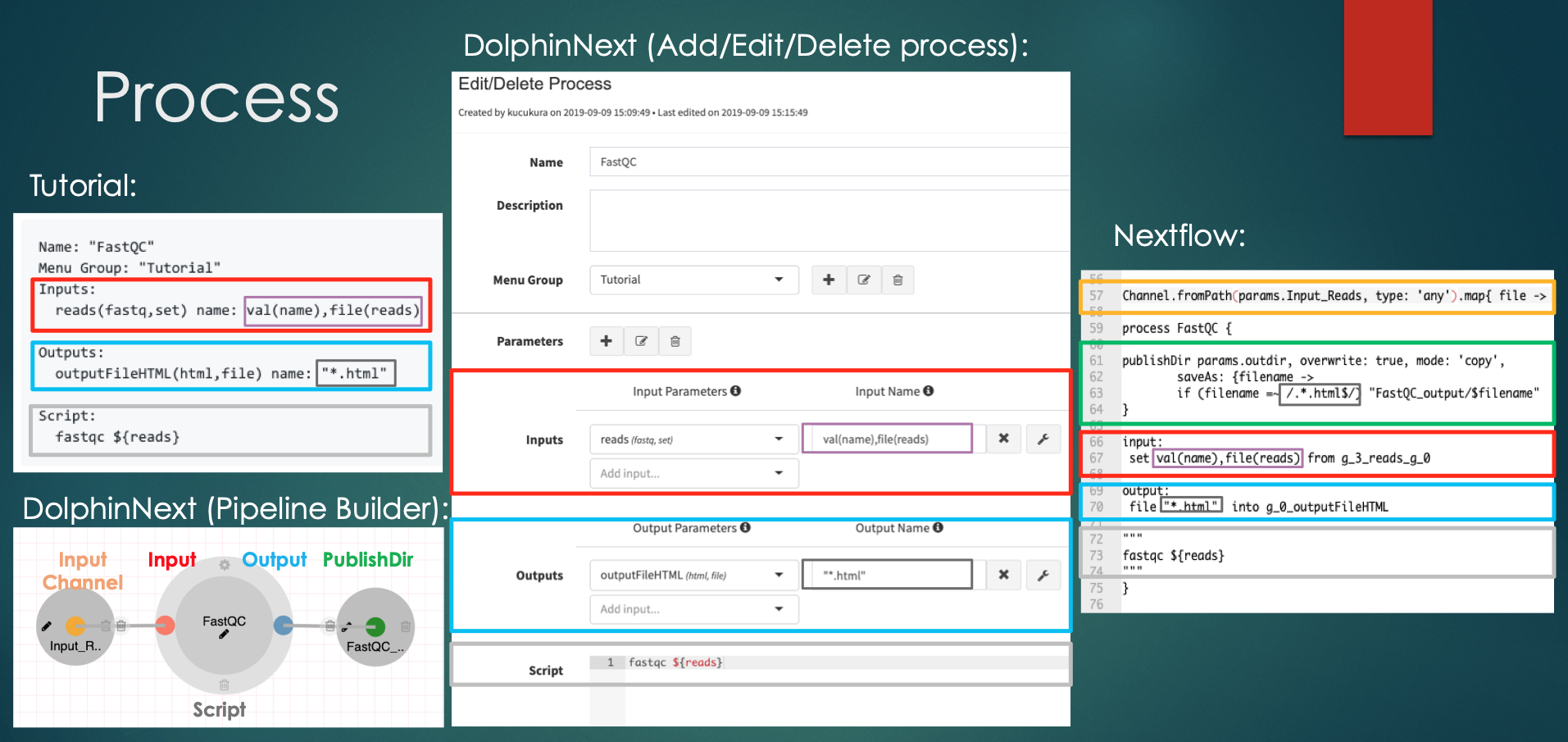
Task: Edit the Tutorial menu group
Action: pyautogui.click(x=864, y=280)
